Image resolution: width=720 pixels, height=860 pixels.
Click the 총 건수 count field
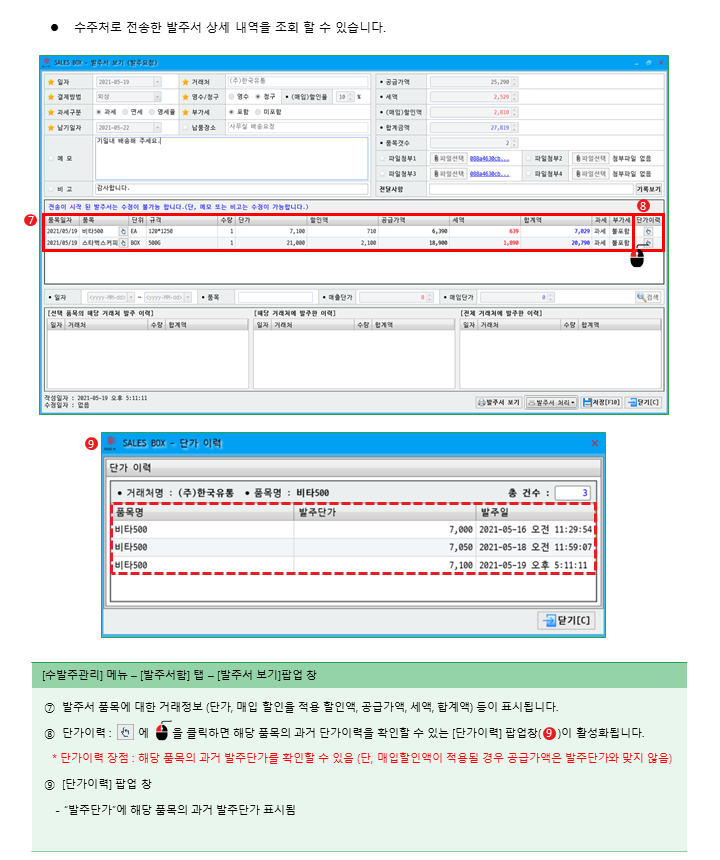(x=572, y=493)
